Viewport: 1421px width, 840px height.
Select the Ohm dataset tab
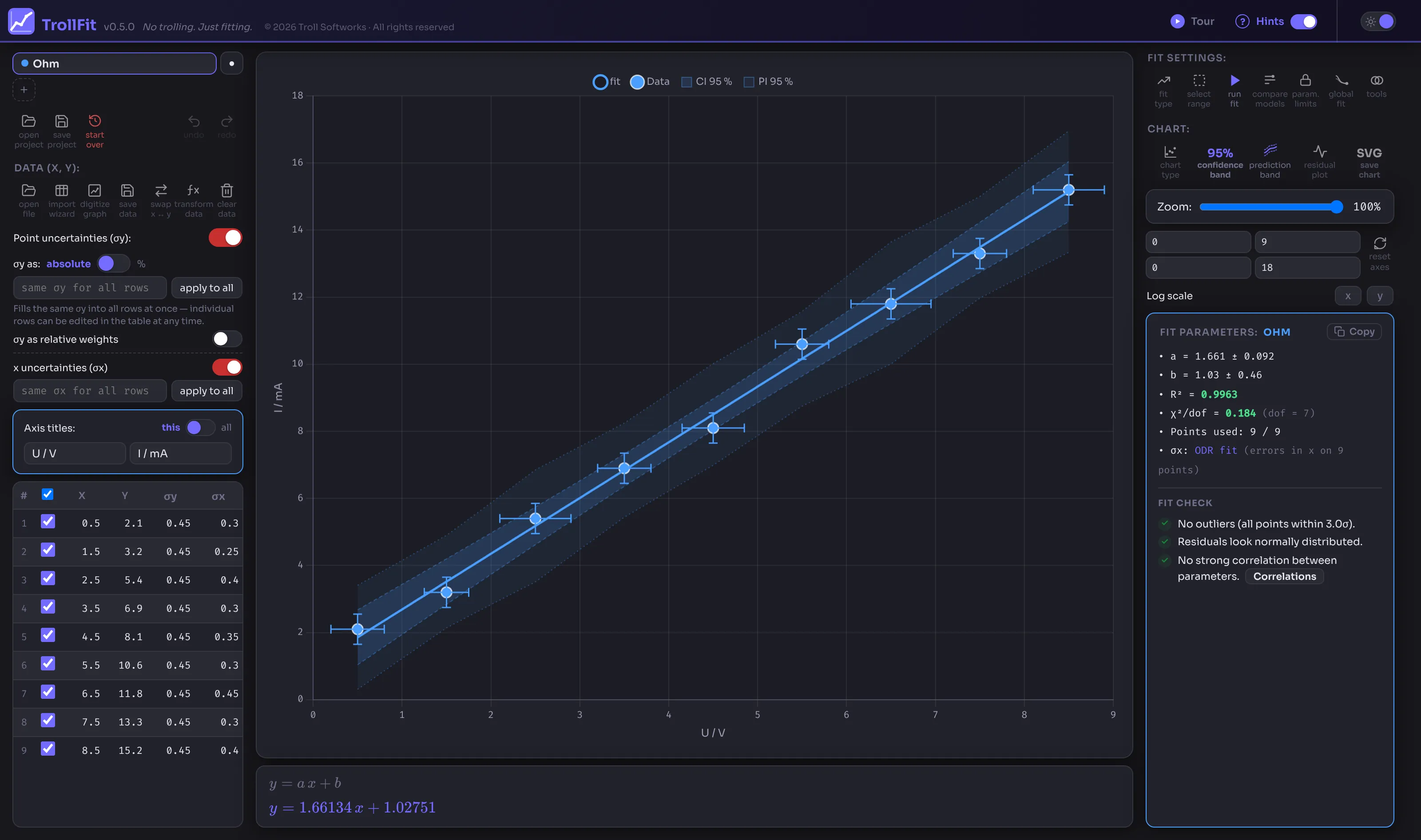point(115,63)
